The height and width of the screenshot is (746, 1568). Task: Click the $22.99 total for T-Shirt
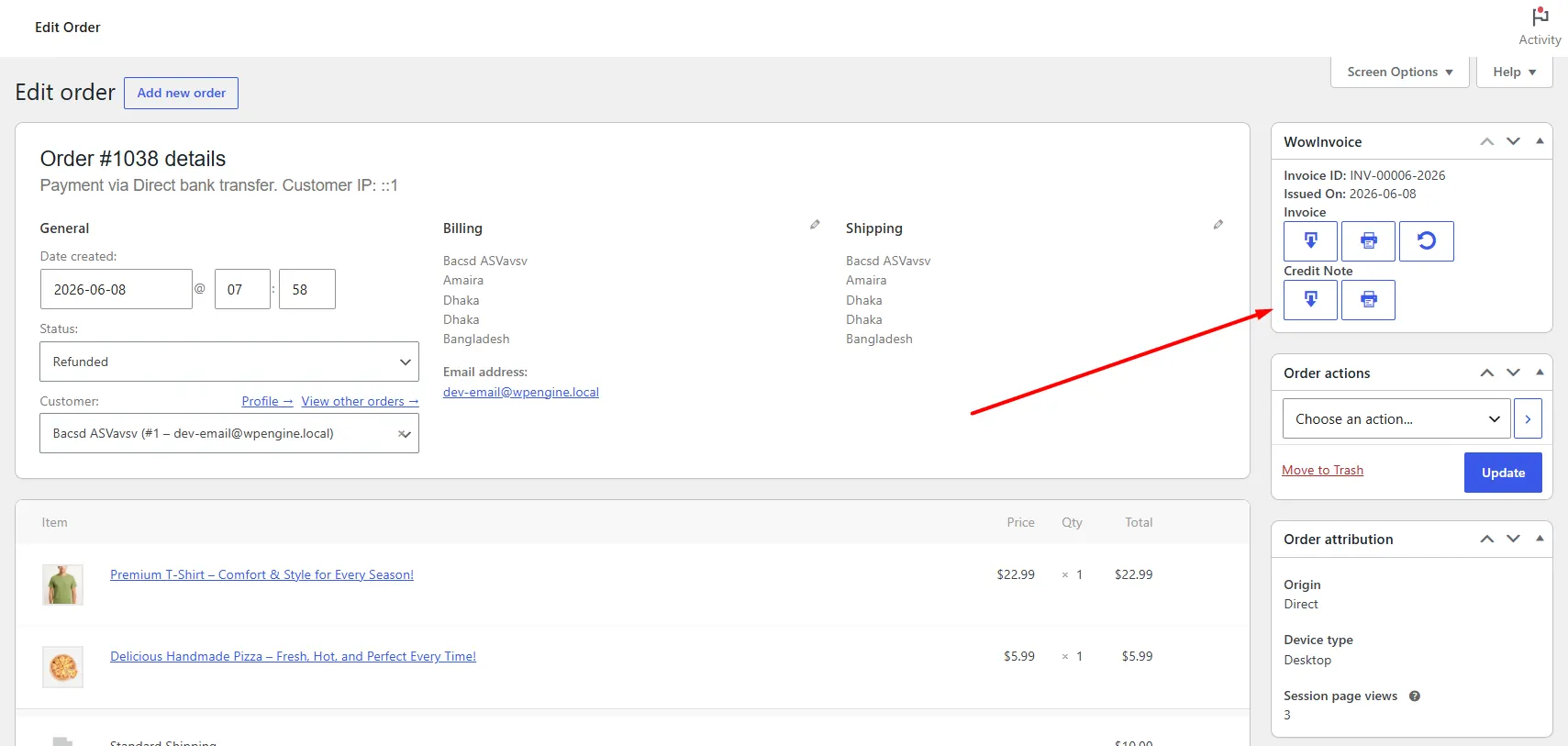click(1133, 574)
